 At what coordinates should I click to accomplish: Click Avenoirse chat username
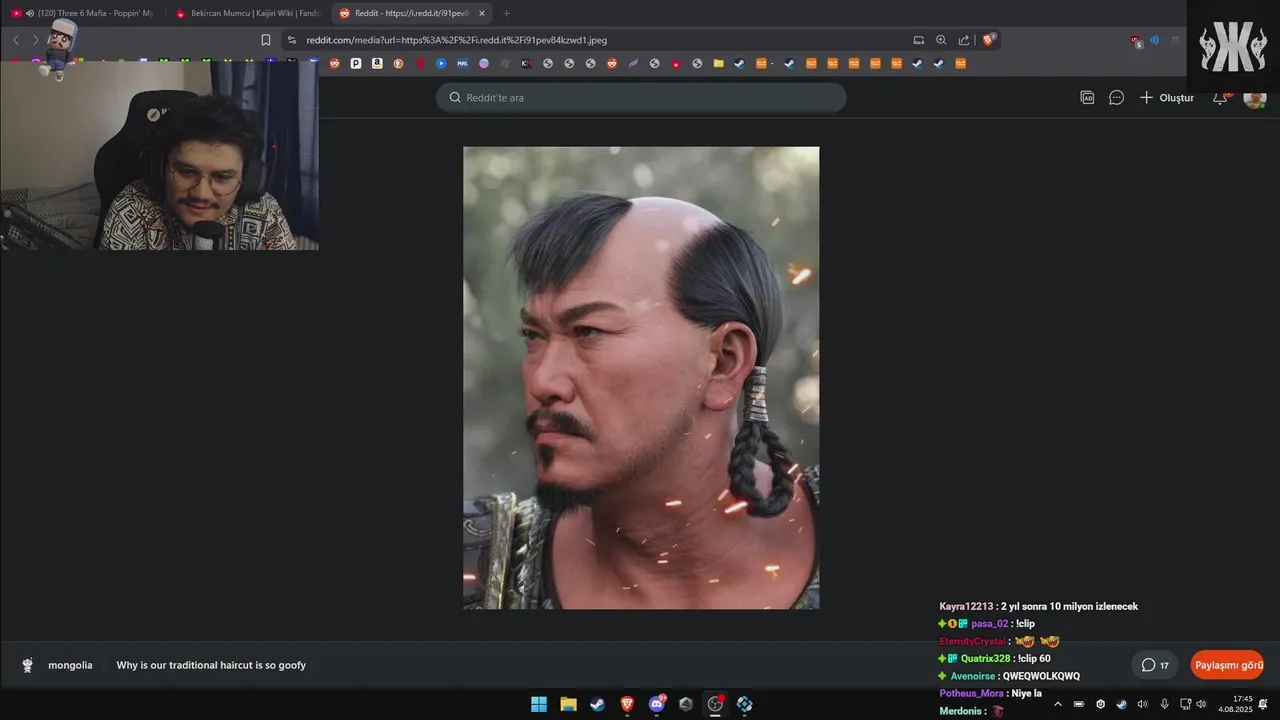click(973, 676)
